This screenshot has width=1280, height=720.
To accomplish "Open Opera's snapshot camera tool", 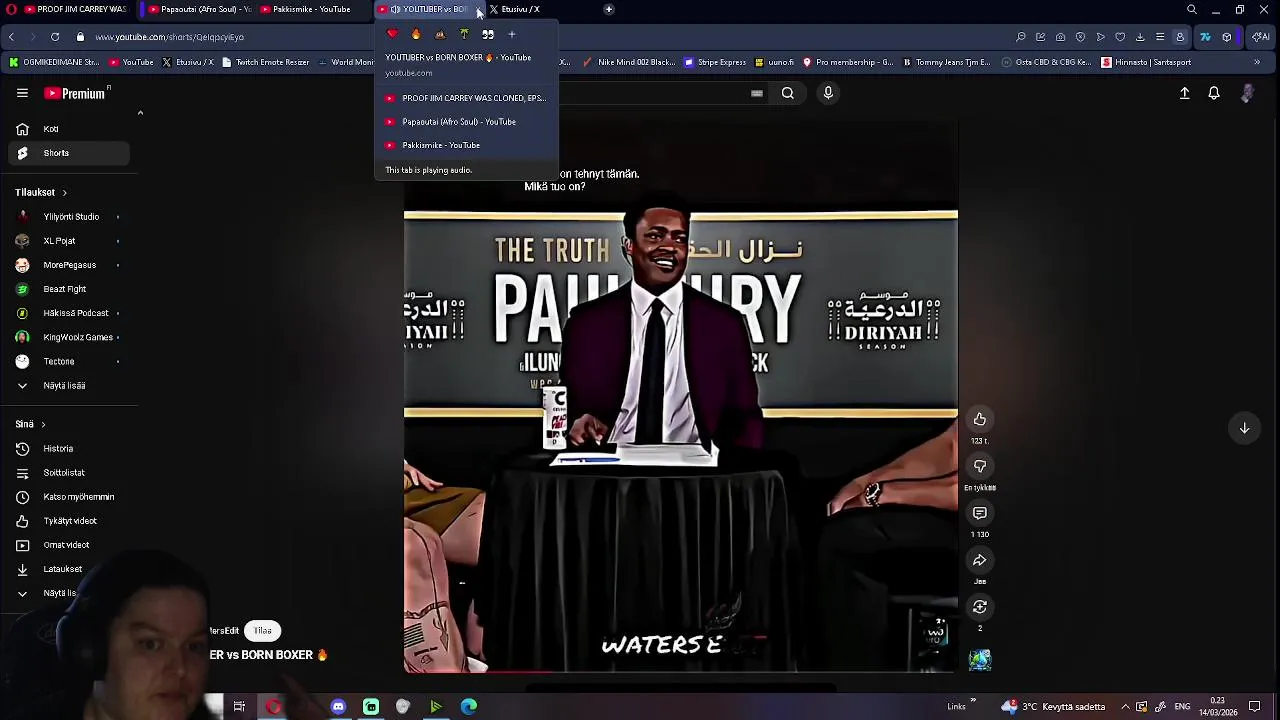I will coord(1060,37).
